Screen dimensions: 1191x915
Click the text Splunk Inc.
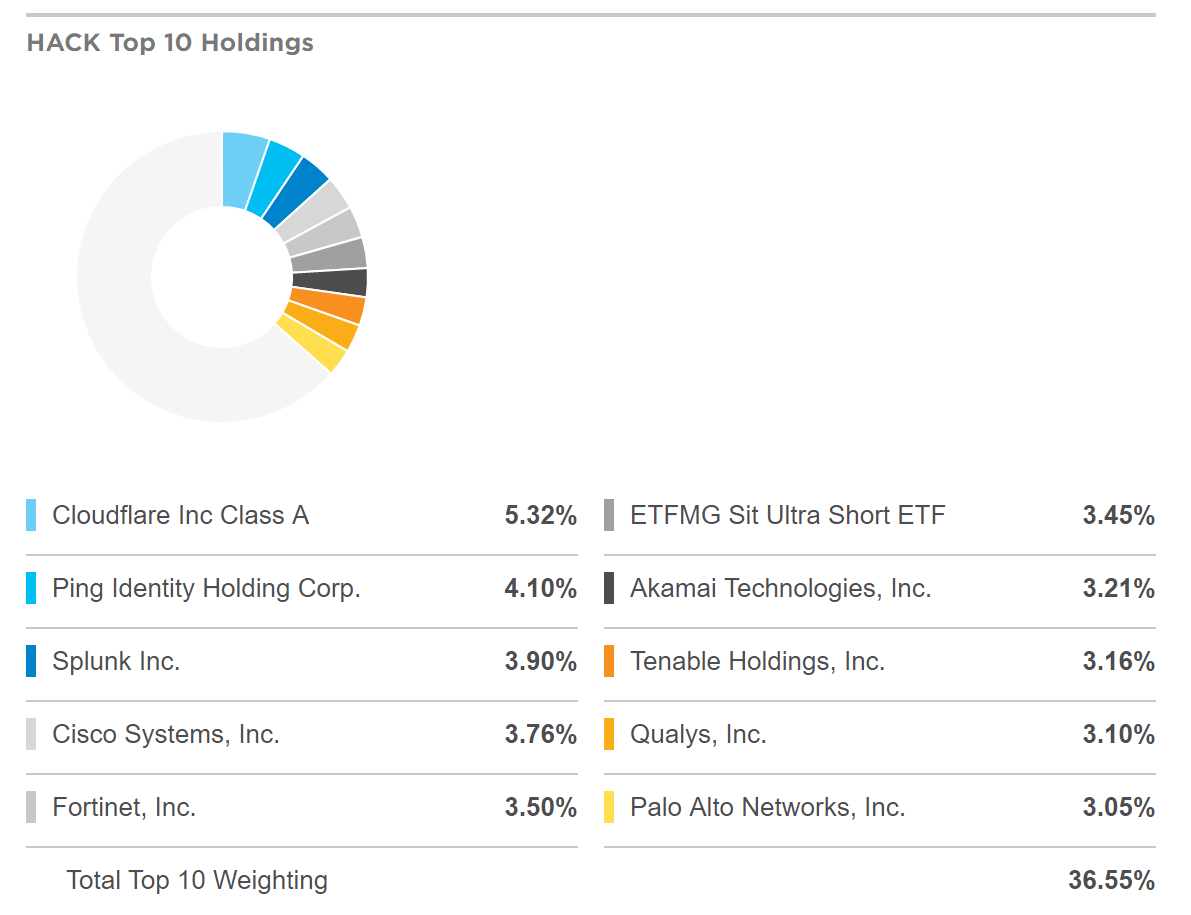click(116, 661)
